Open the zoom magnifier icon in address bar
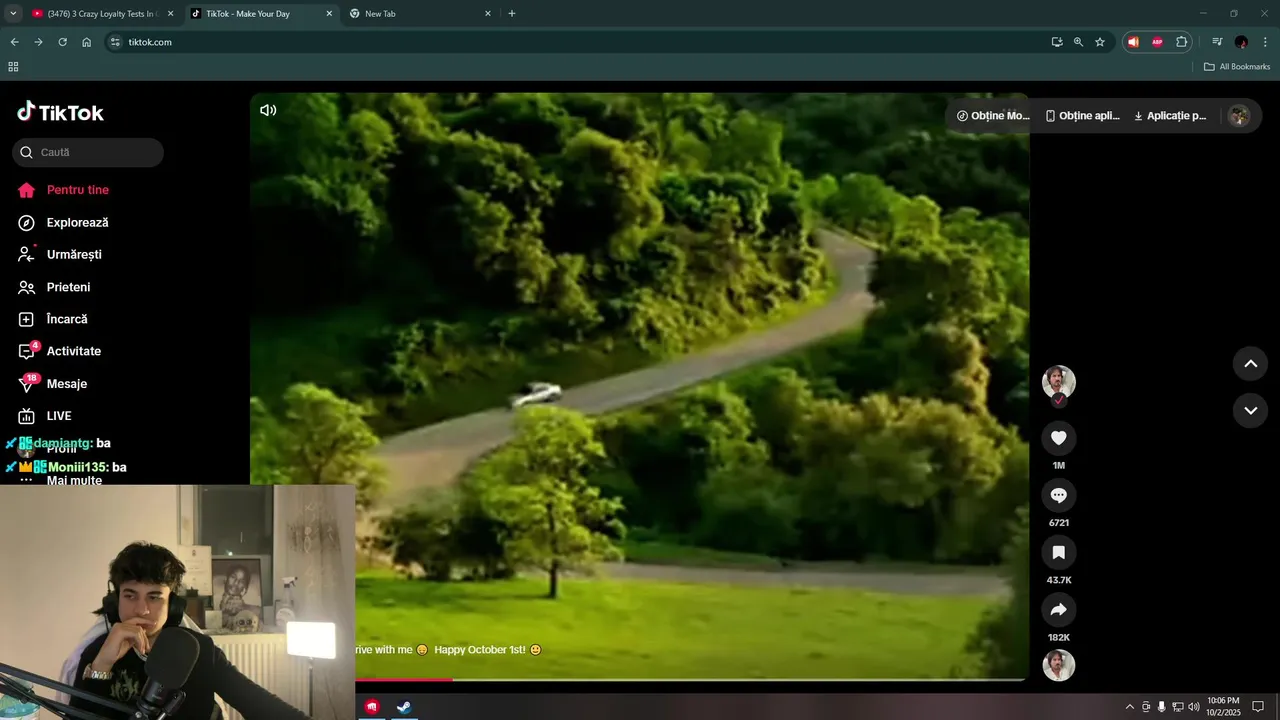 (x=1078, y=42)
